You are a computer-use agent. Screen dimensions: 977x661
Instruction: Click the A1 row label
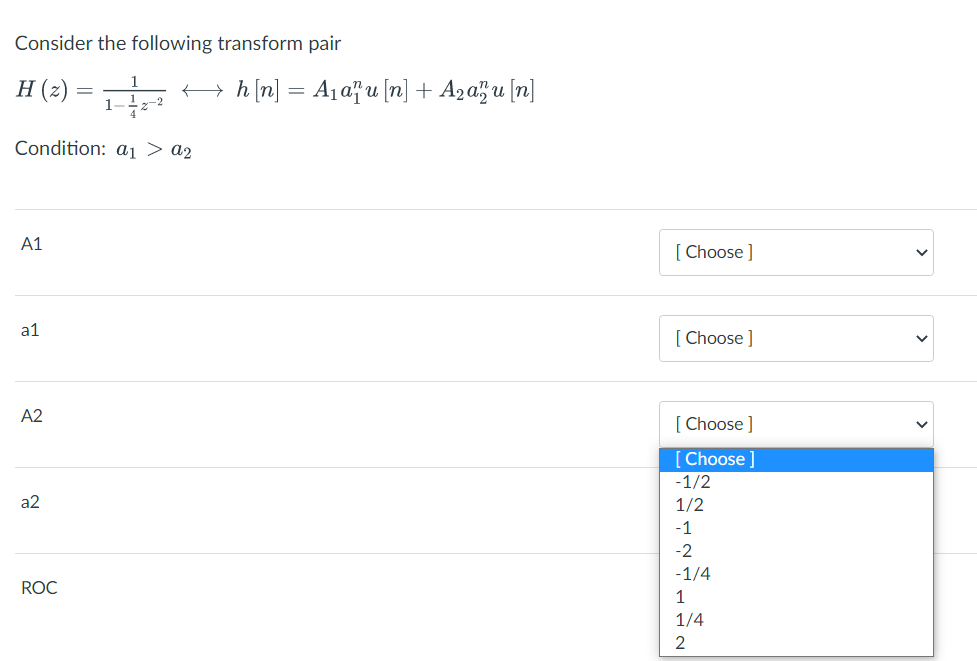[31, 244]
